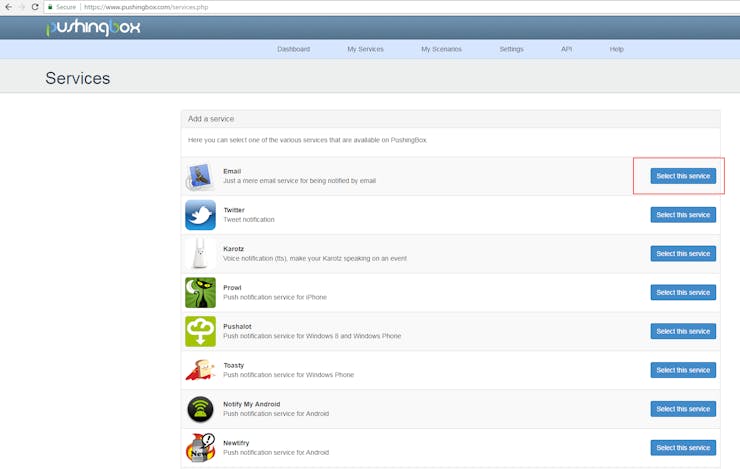This screenshot has width=740, height=469.
Task: Click the Twitter bird icon
Action: click(x=200, y=215)
